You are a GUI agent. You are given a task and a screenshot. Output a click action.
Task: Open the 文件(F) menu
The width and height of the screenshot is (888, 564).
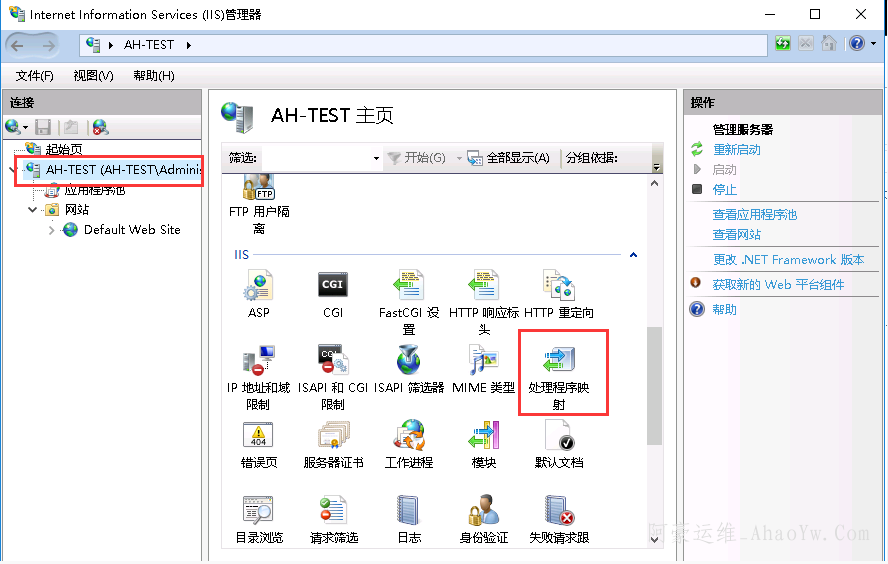pyautogui.click(x=34, y=76)
